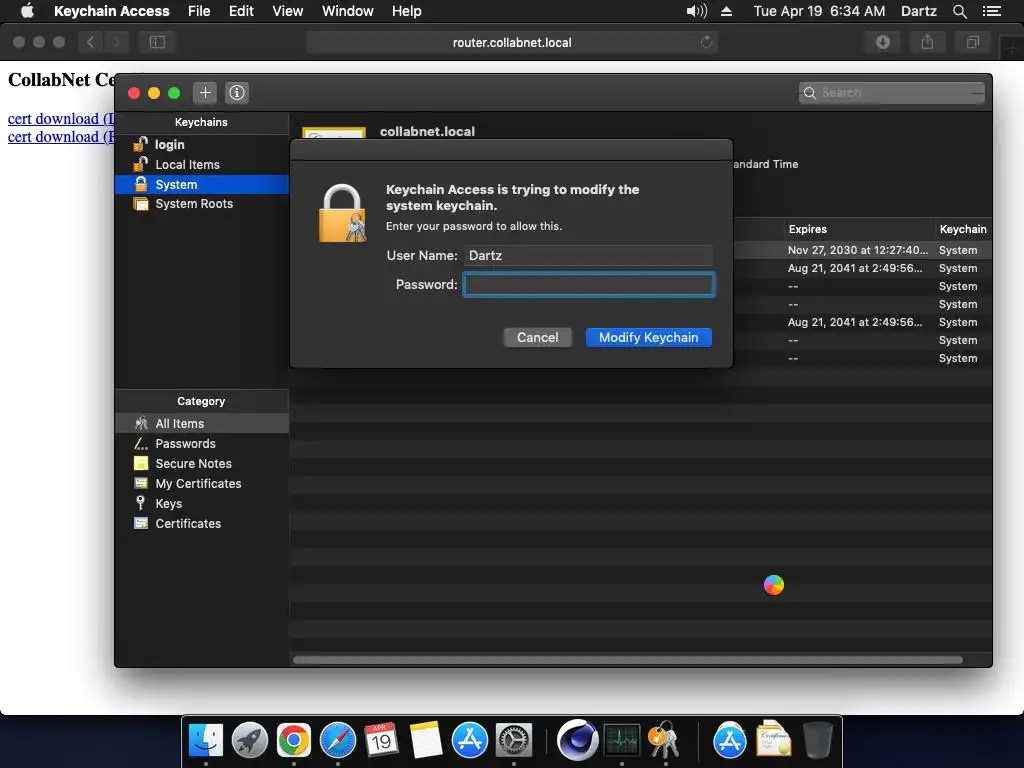
Task: Open Keychain Access keys icon in Dock
Action: 664,739
